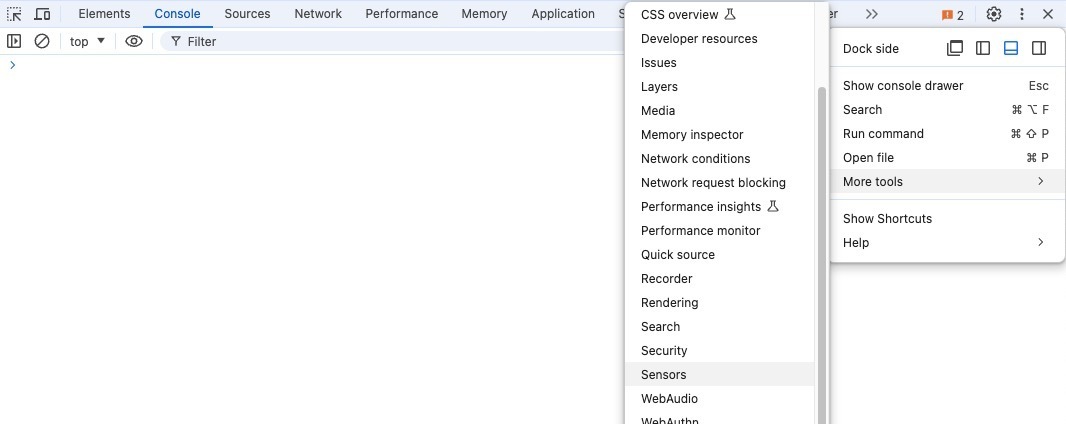The image size is (1066, 424).
Task: Expand the more tabs chevron
Action: pyautogui.click(x=872, y=14)
